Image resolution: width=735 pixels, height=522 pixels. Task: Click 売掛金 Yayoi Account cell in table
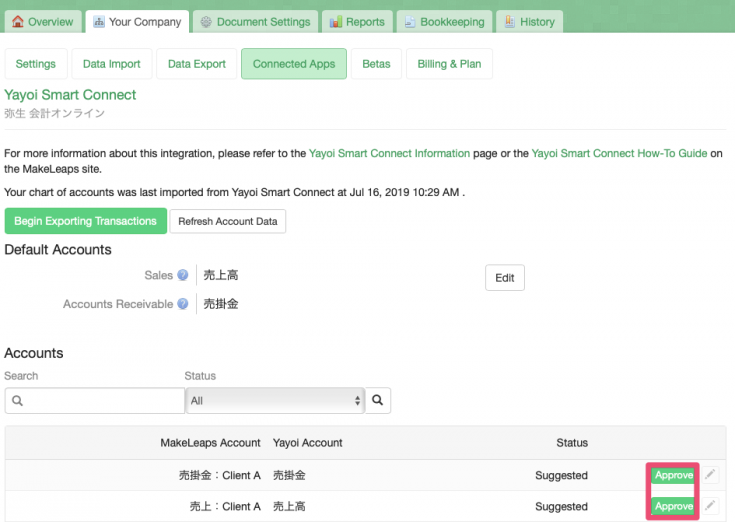click(x=289, y=476)
